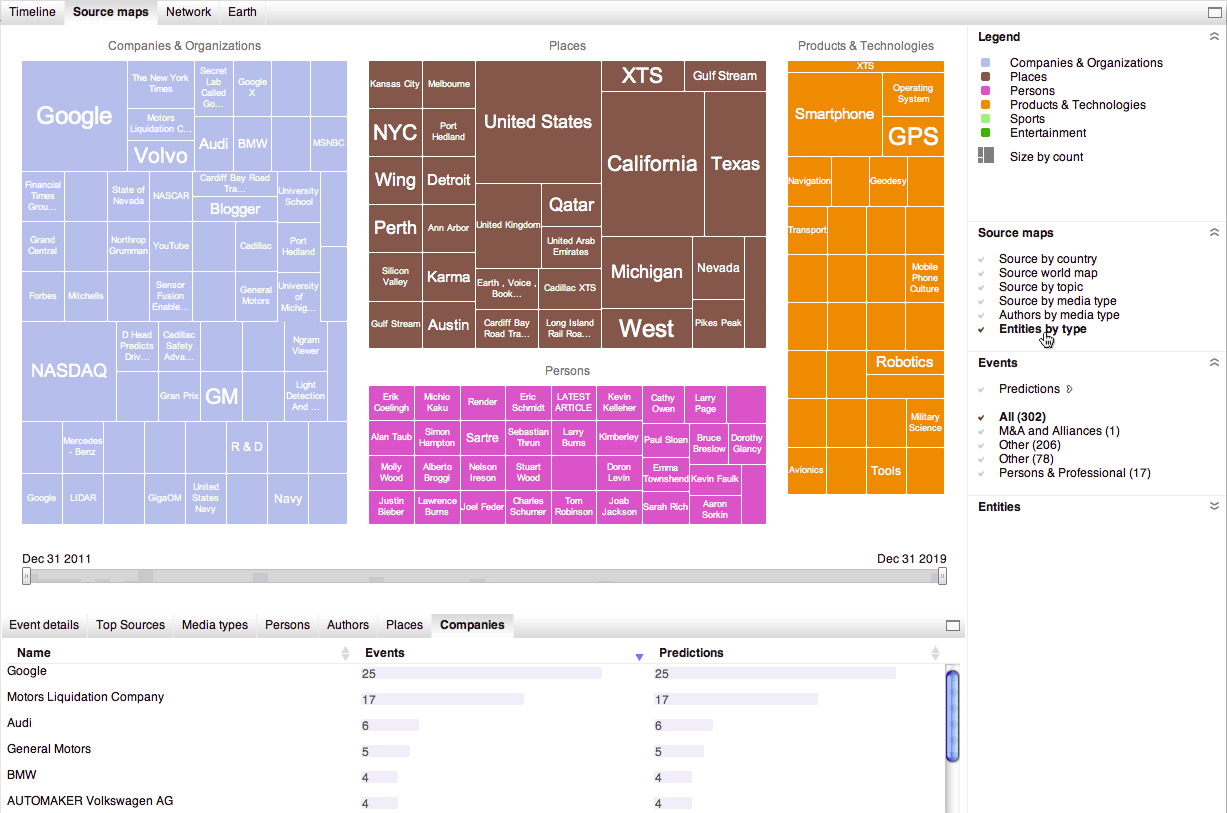Screen dimensions: 1227x813
Task: Switch to the Network tab
Action: [188, 12]
